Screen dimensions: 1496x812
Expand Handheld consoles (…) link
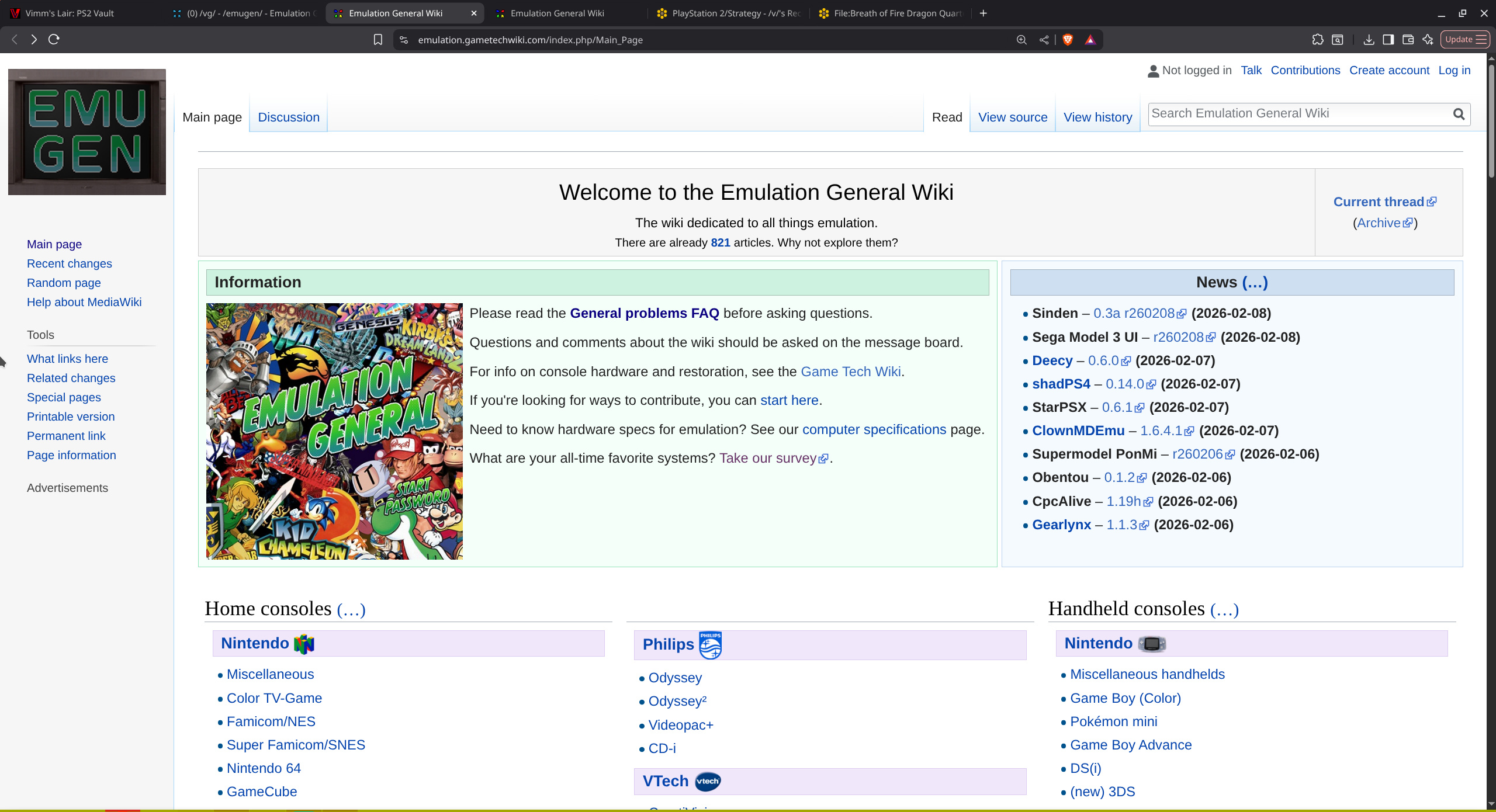click(x=1224, y=610)
